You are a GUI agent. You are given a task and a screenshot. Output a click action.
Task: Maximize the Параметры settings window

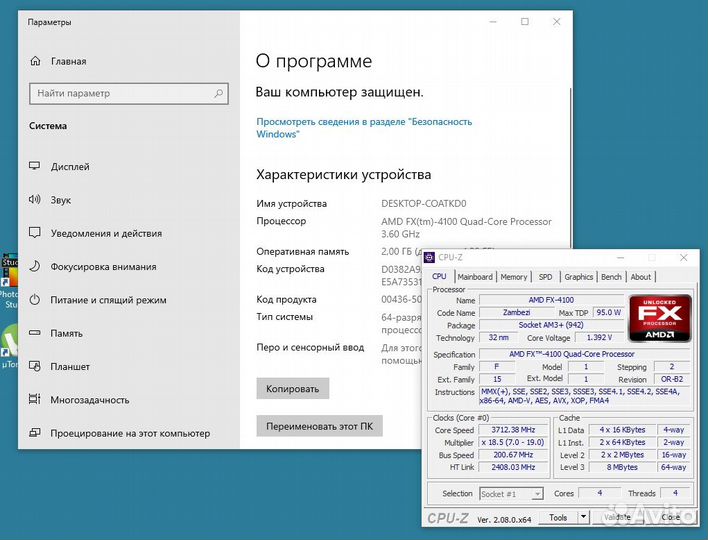click(525, 22)
